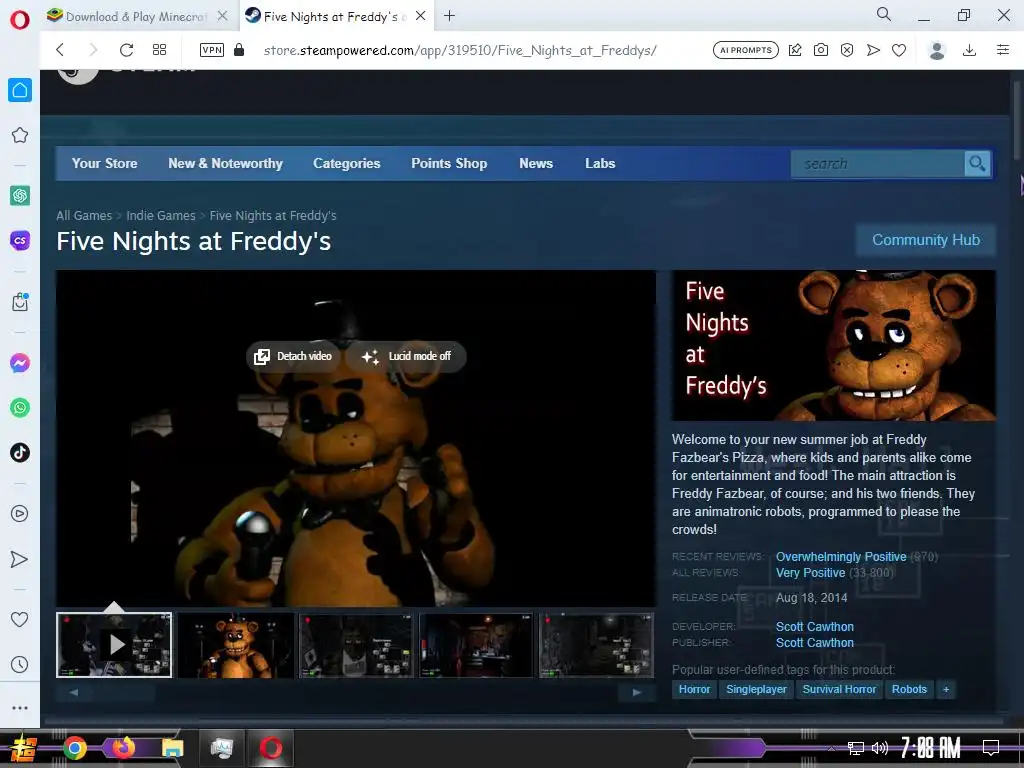
Task: Open the downloads icon in toolbar
Action: tap(970, 50)
